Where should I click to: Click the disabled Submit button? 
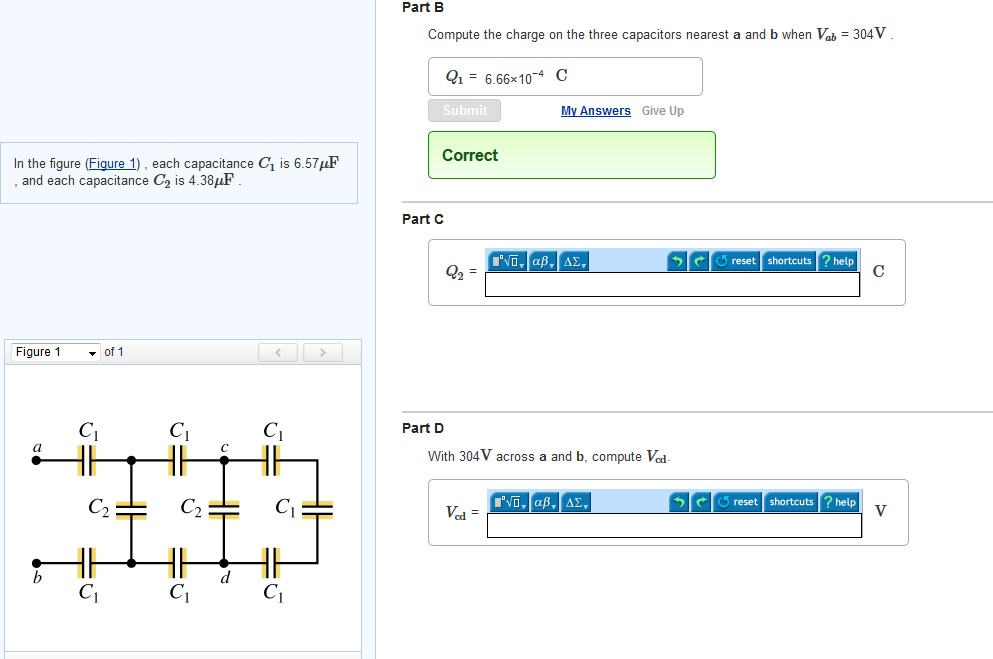point(464,110)
